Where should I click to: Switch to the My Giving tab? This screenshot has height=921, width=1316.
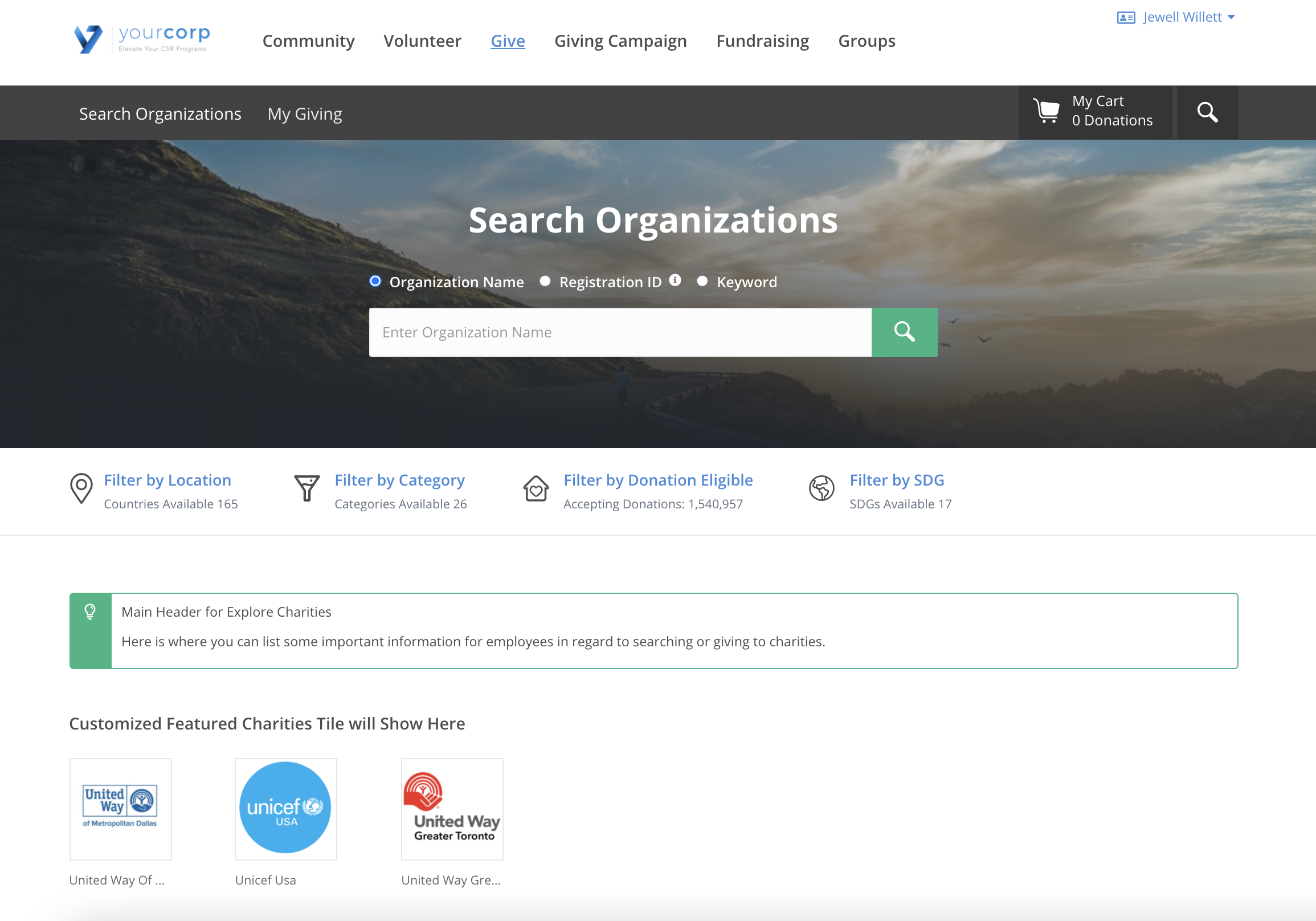click(304, 113)
